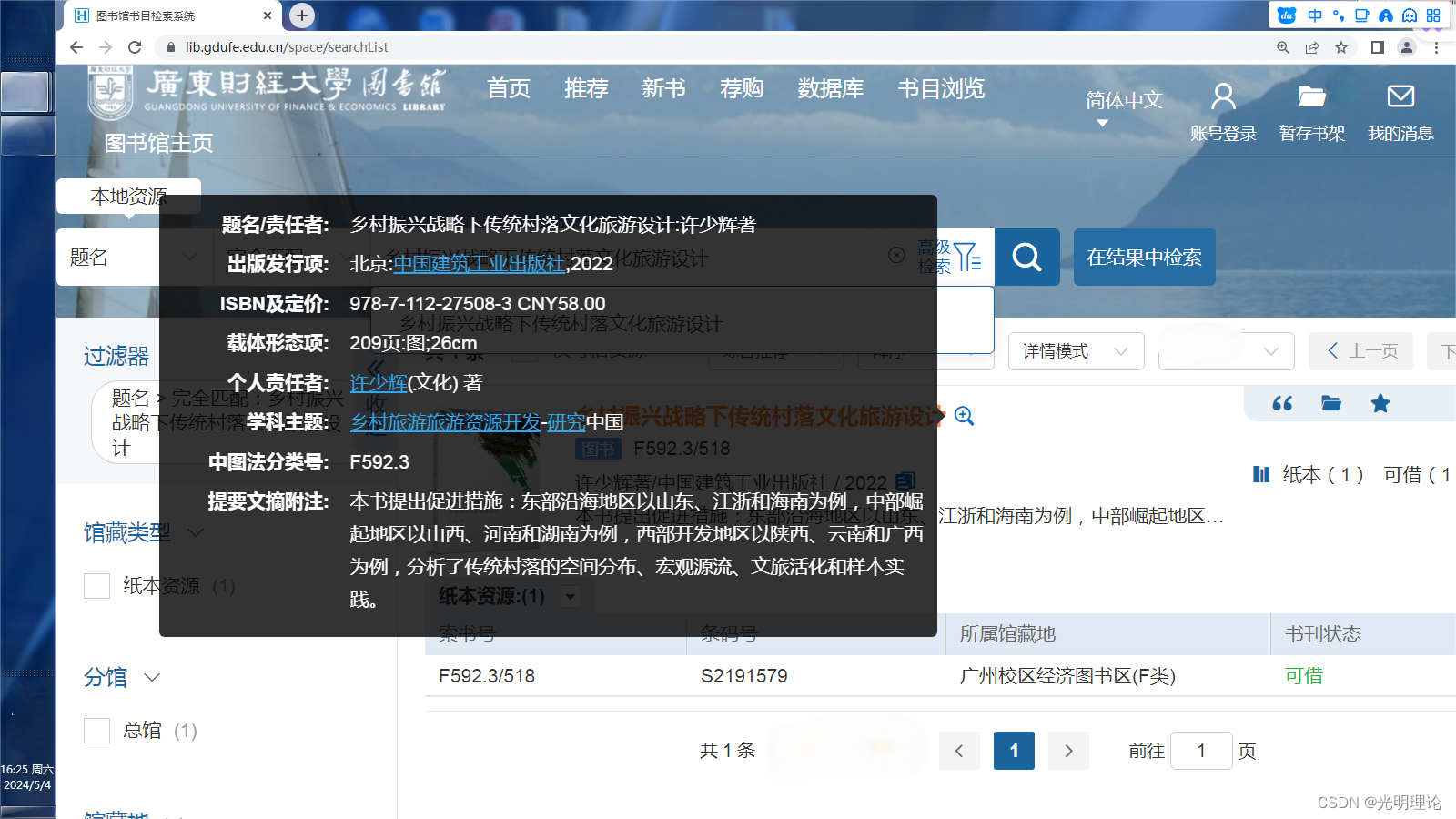Open advanced search filter icon
The height and width of the screenshot is (819, 1456).
967,258
